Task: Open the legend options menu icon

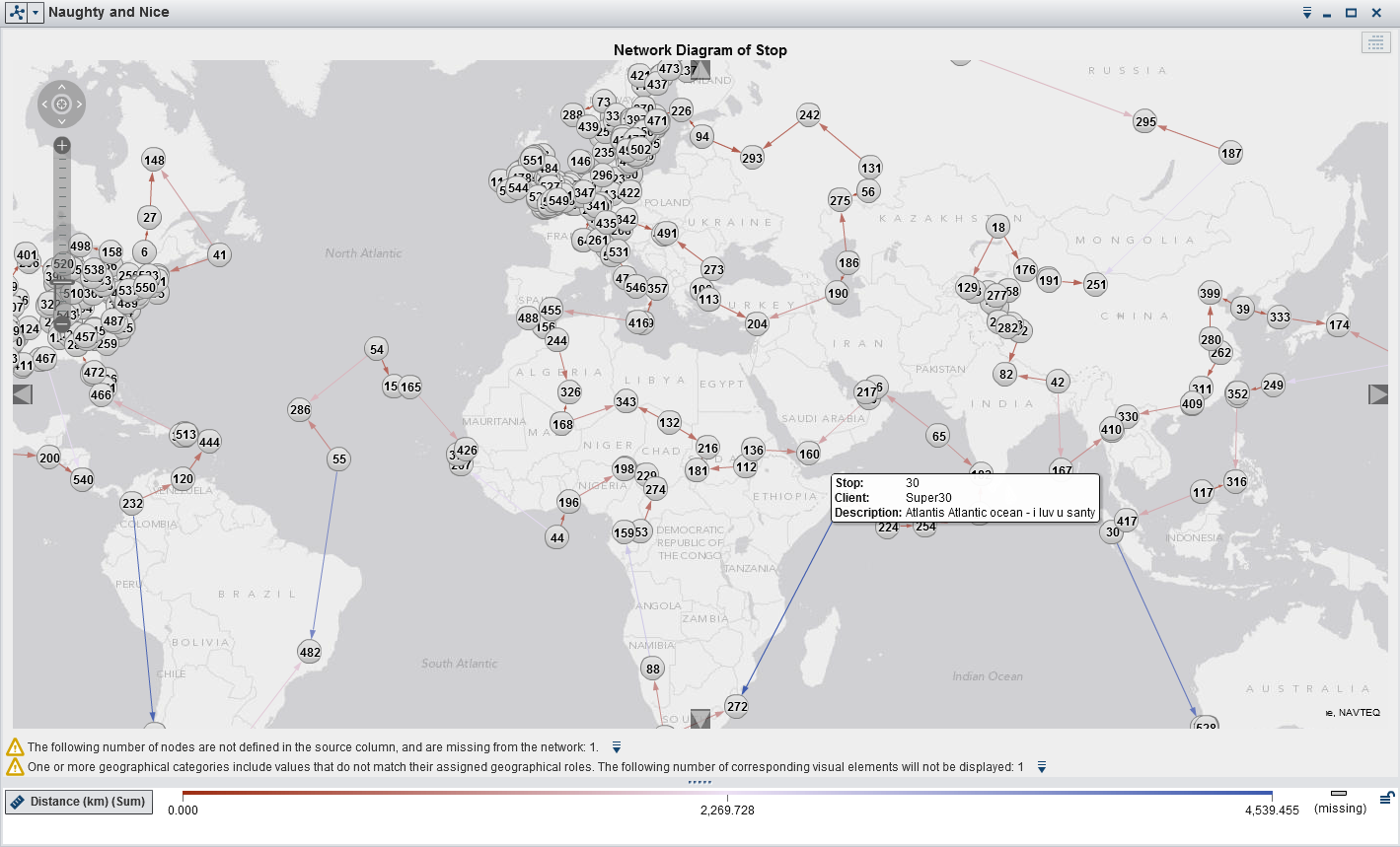Action: click(x=1386, y=798)
